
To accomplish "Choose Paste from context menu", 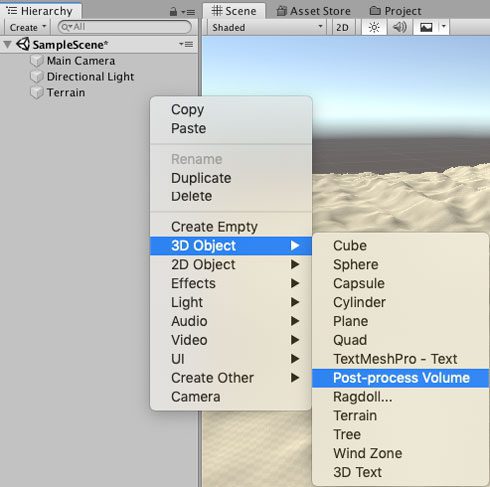I will pyautogui.click(x=231, y=128).
